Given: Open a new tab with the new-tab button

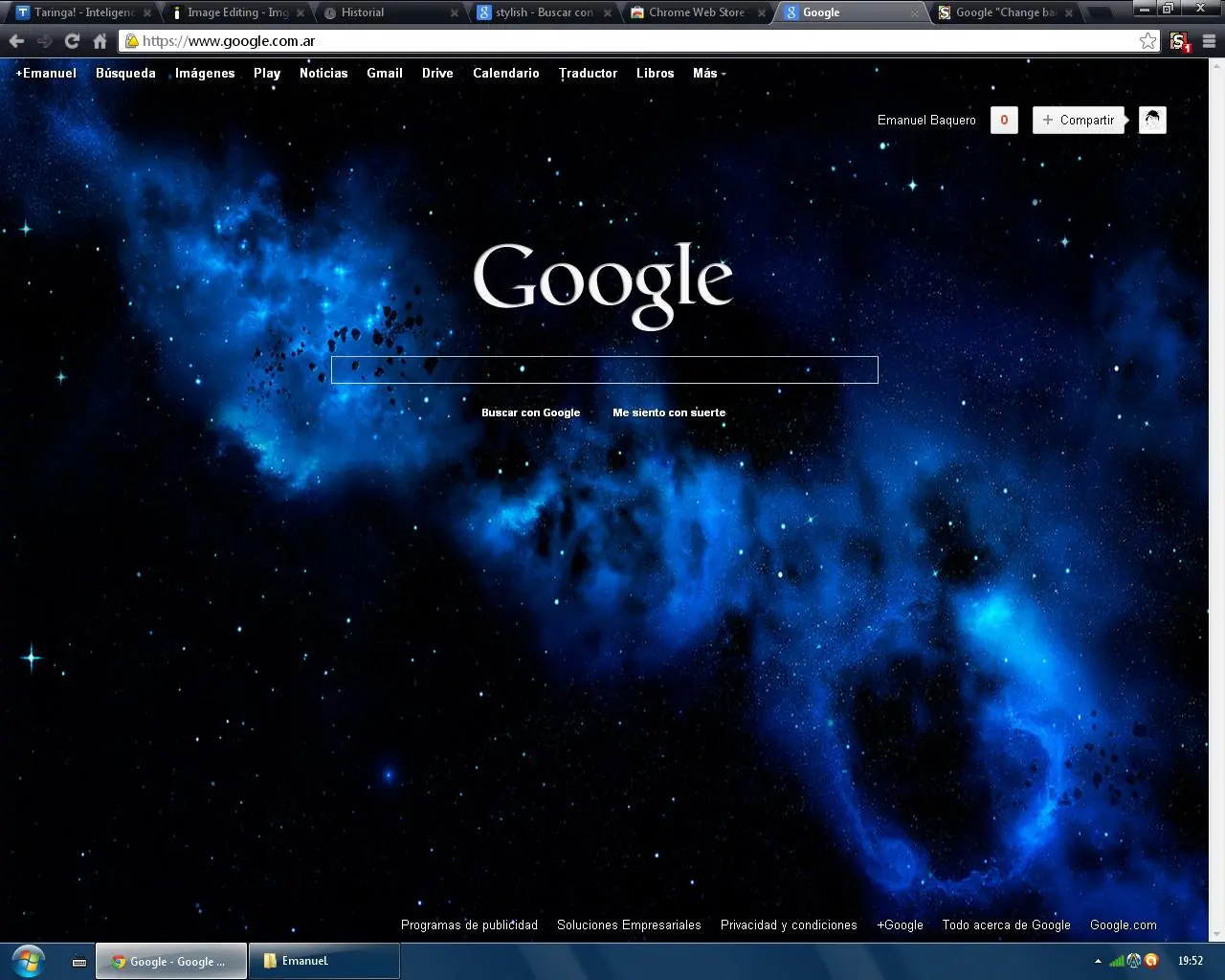Looking at the screenshot, I should [1100, 13].
